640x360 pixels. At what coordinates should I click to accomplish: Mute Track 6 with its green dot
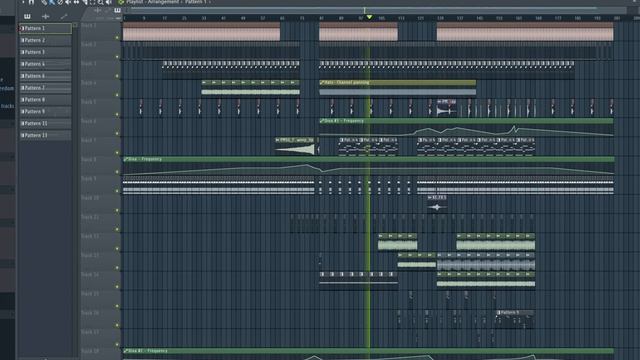[x=117, y=133]
